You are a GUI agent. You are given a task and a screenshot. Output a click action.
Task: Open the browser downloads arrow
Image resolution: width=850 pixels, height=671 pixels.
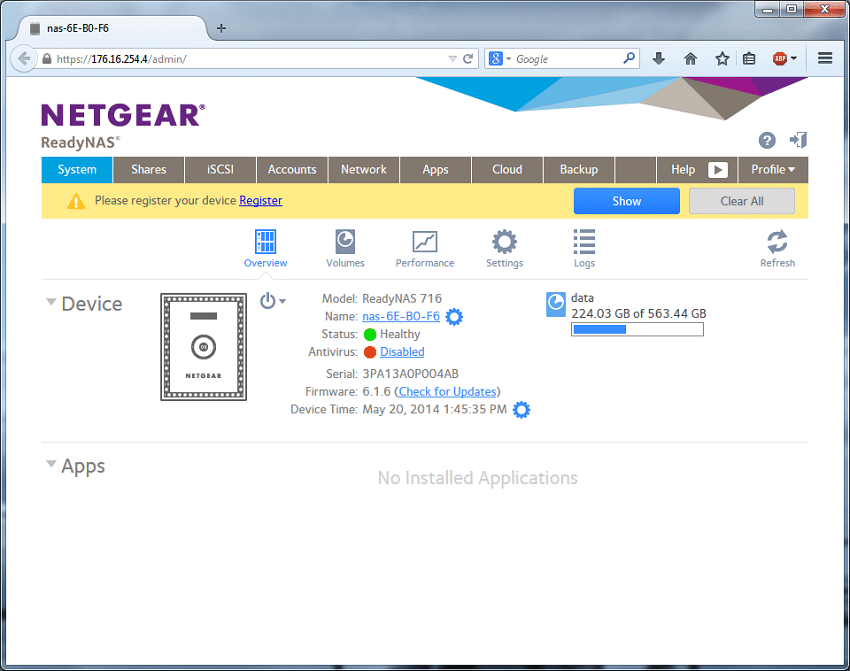tap(659, 59)
